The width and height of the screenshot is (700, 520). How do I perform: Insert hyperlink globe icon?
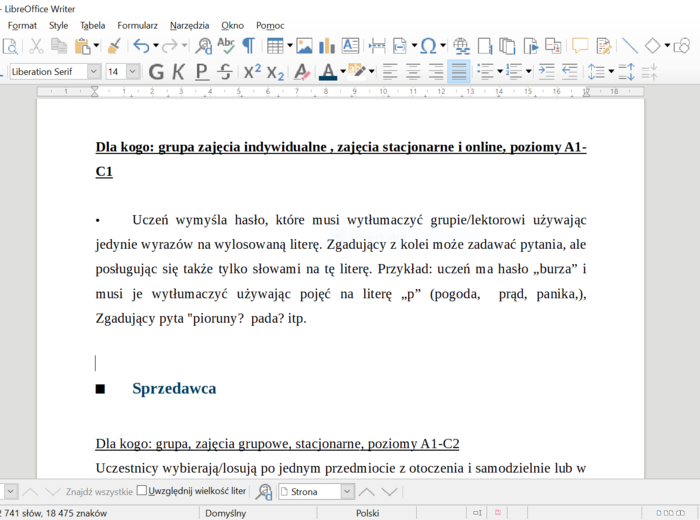pyautogui.click(x=461, y=46)
